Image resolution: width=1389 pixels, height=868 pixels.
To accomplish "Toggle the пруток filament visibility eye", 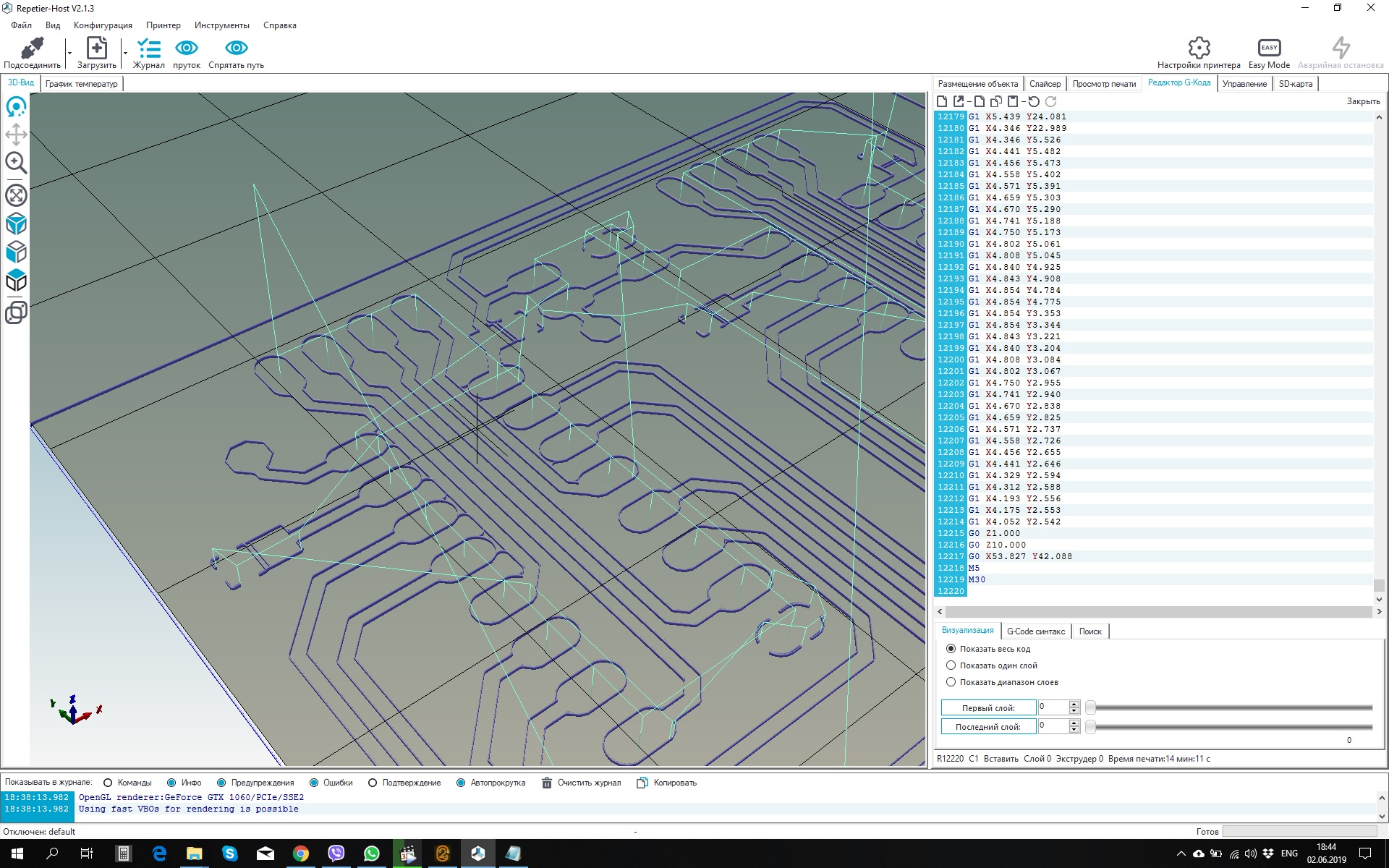I will pos(187,48).
